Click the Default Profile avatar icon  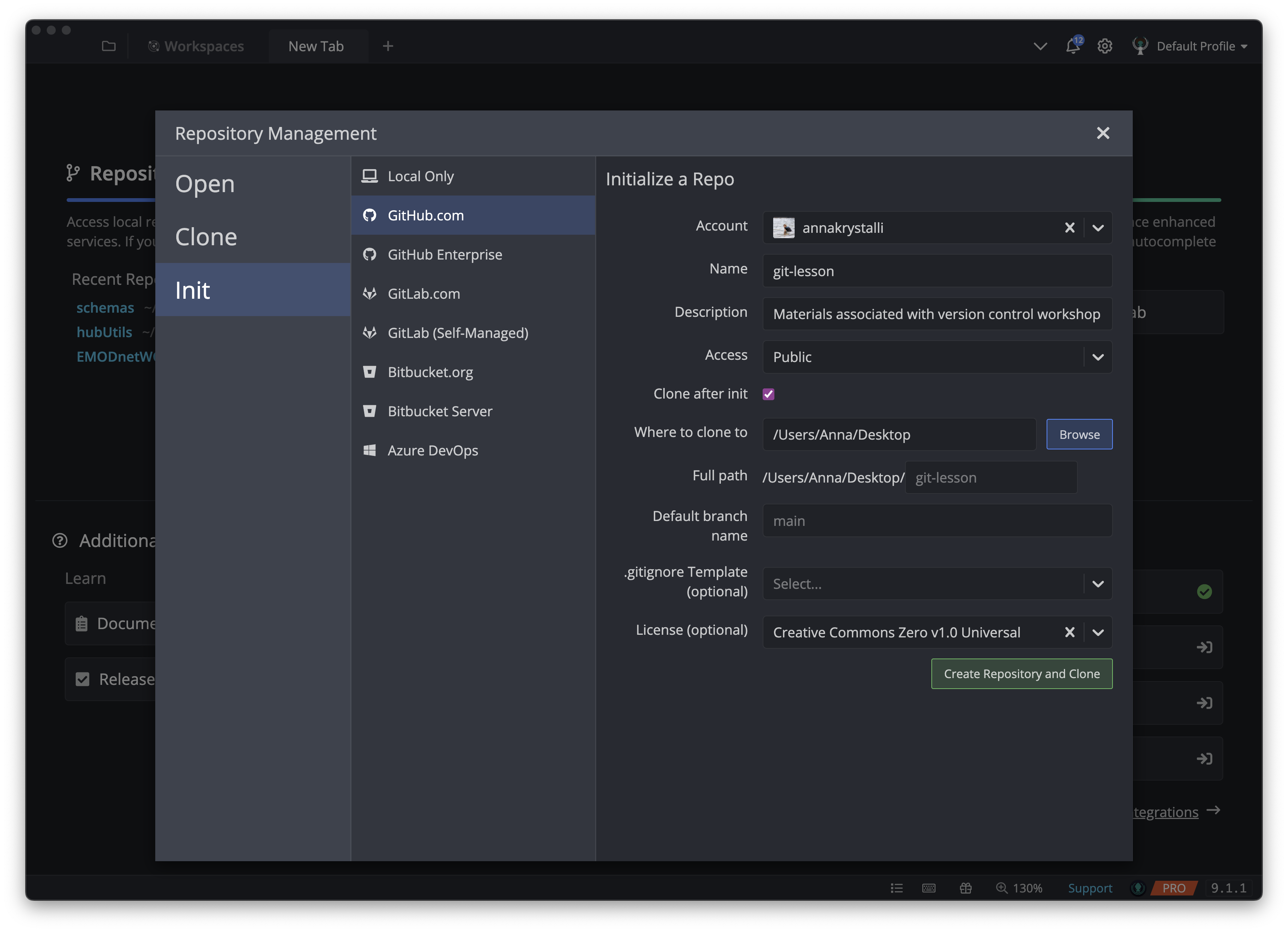tap(1140, 46)
